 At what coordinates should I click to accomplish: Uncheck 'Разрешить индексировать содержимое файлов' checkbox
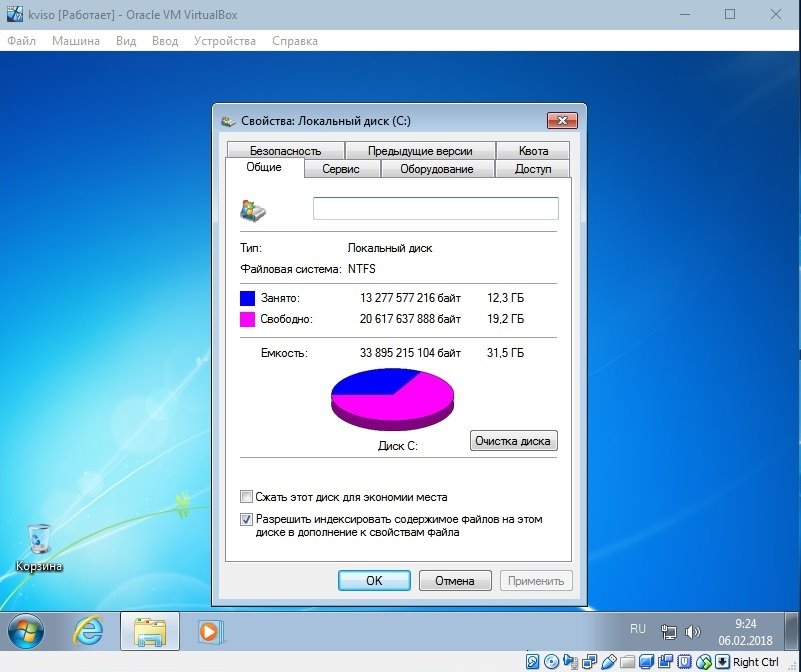246,519
